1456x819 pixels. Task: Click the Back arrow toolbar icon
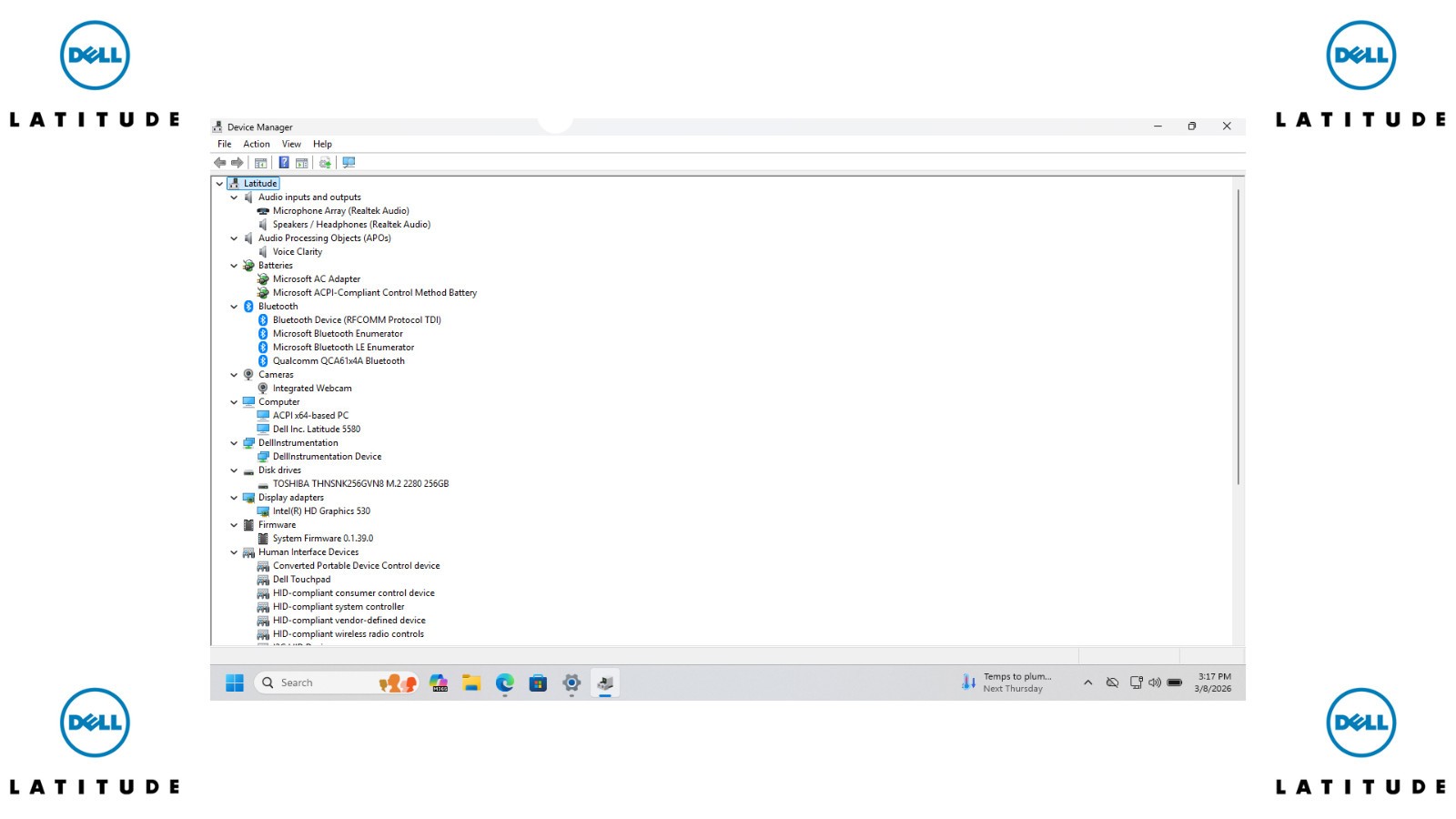pyautogui.click(x=219, y=163)
